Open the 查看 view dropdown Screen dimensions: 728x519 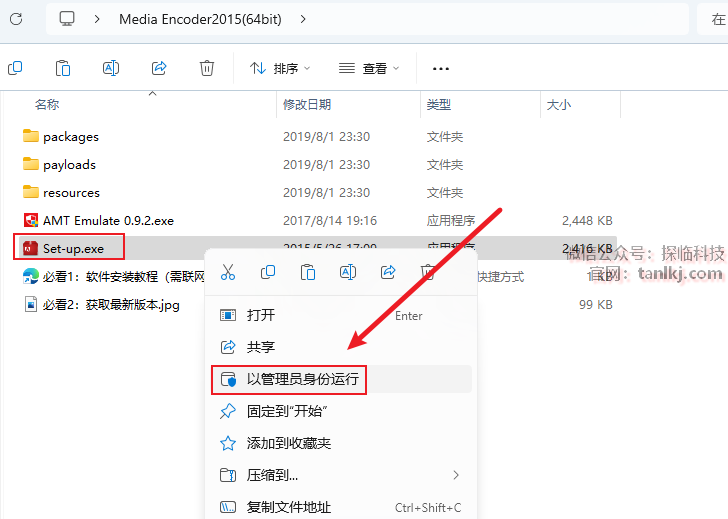click(x=369, y=69)
